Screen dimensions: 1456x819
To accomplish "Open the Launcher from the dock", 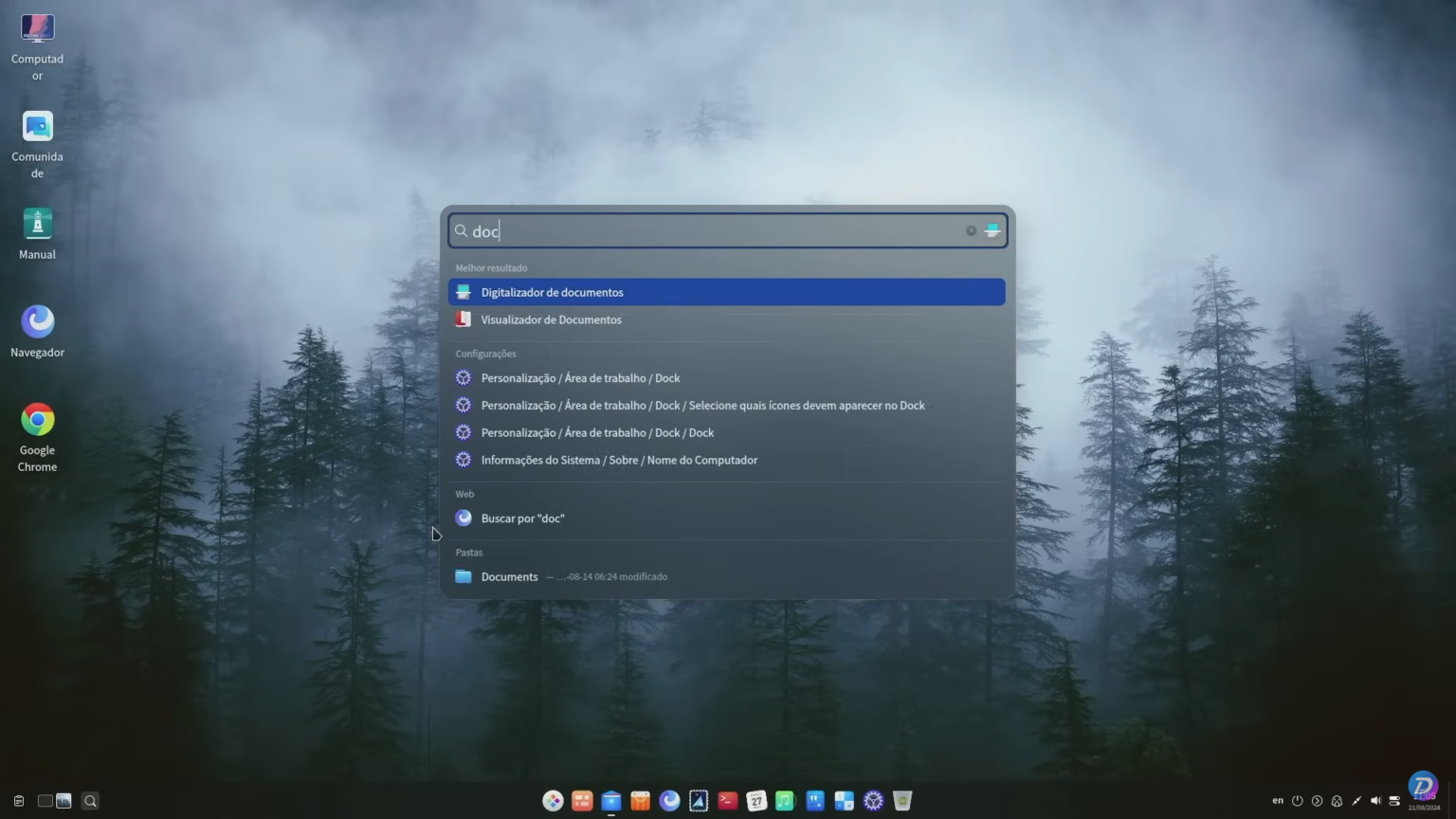I will (x=553, y=801).
